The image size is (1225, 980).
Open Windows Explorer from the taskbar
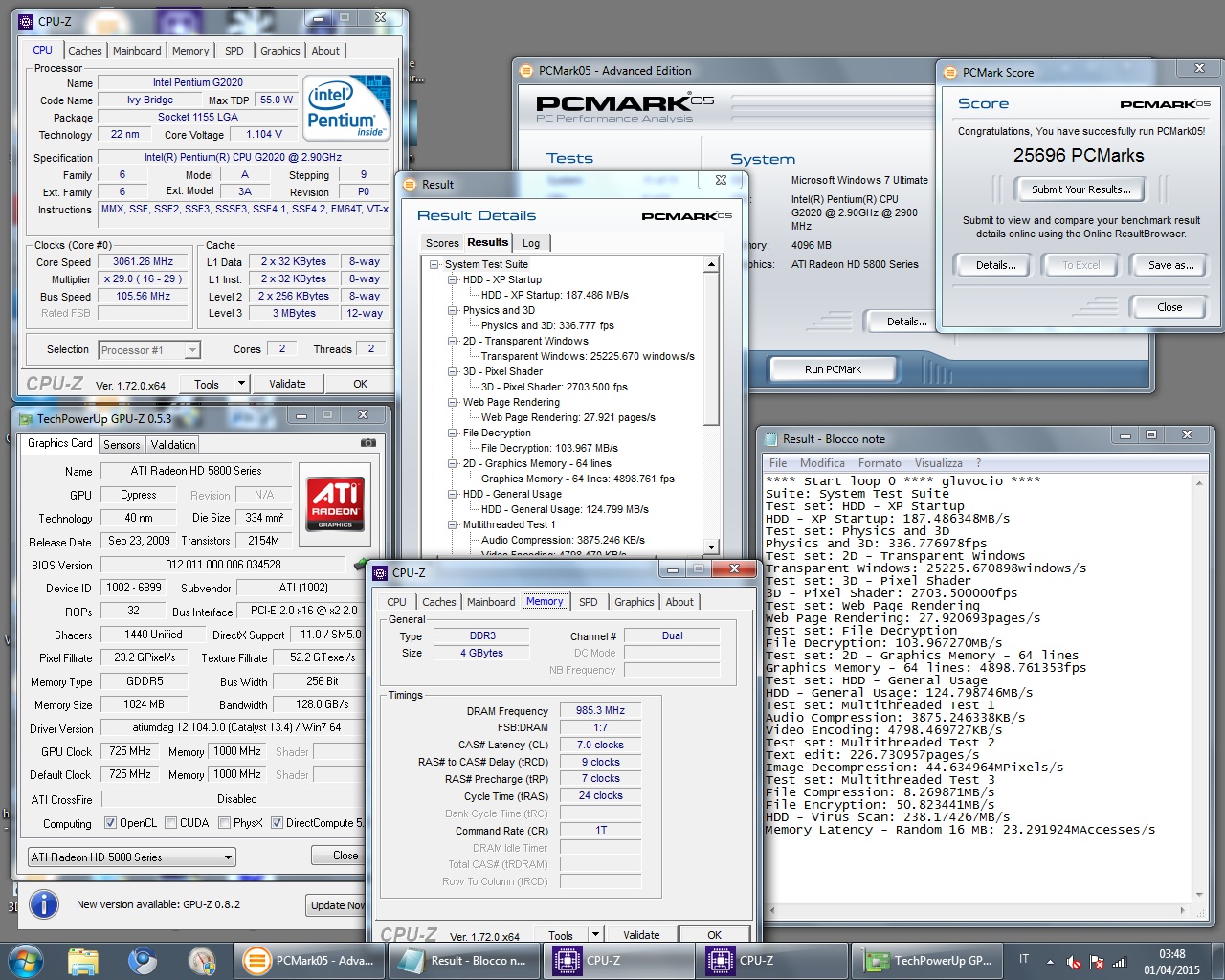tap(83, 961)
